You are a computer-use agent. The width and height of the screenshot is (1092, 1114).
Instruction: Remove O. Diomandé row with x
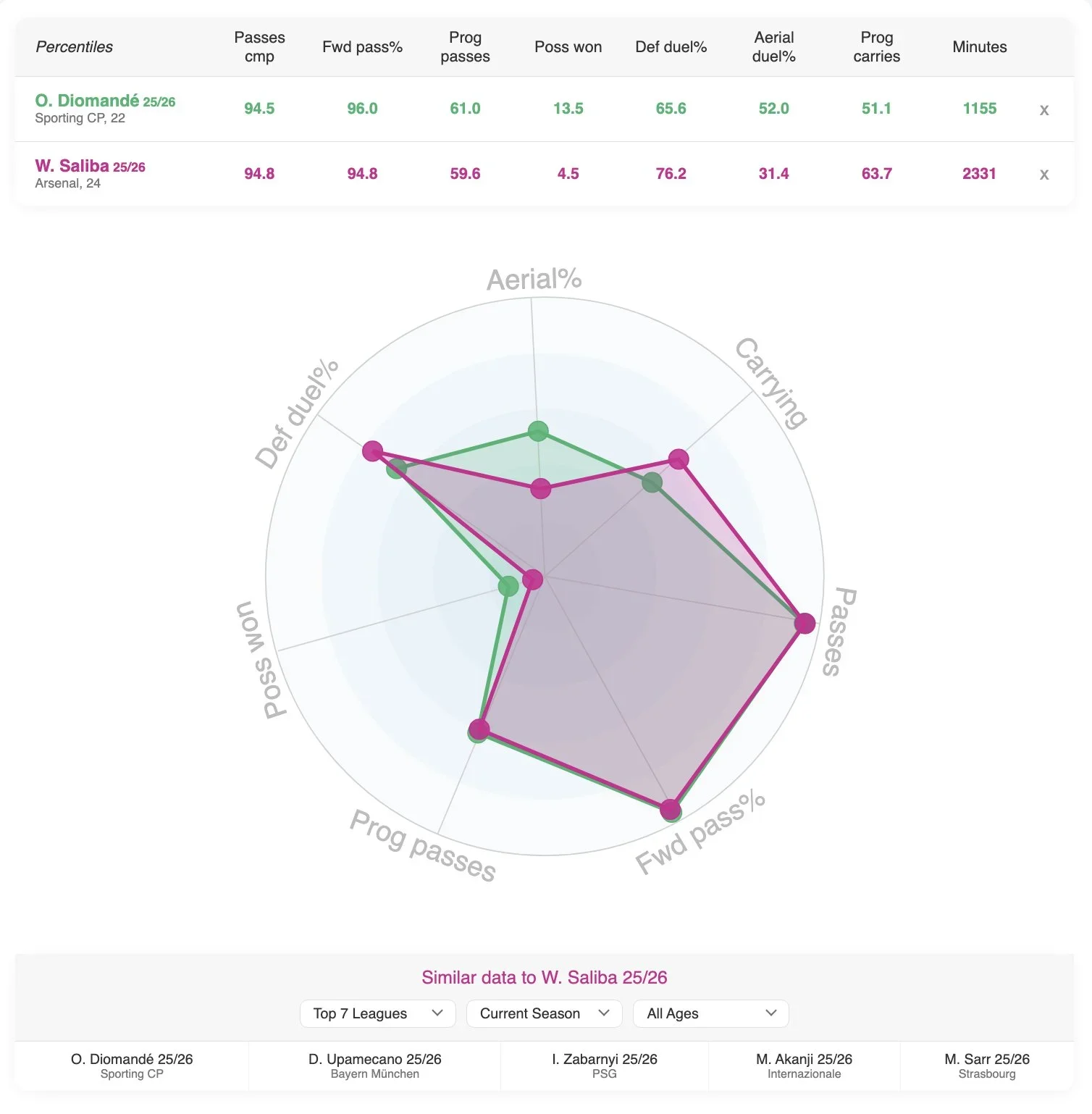(x=1043, y=110)
